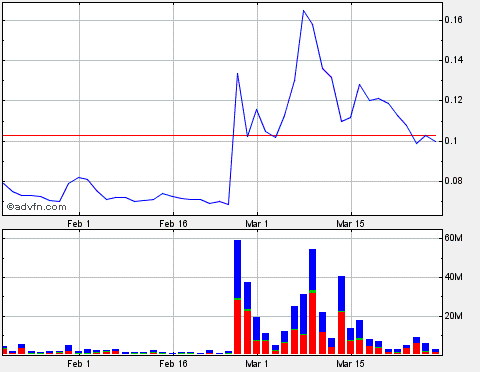Select Mar 15 date under price chart

pyautogui.click(x=350, y=224)
